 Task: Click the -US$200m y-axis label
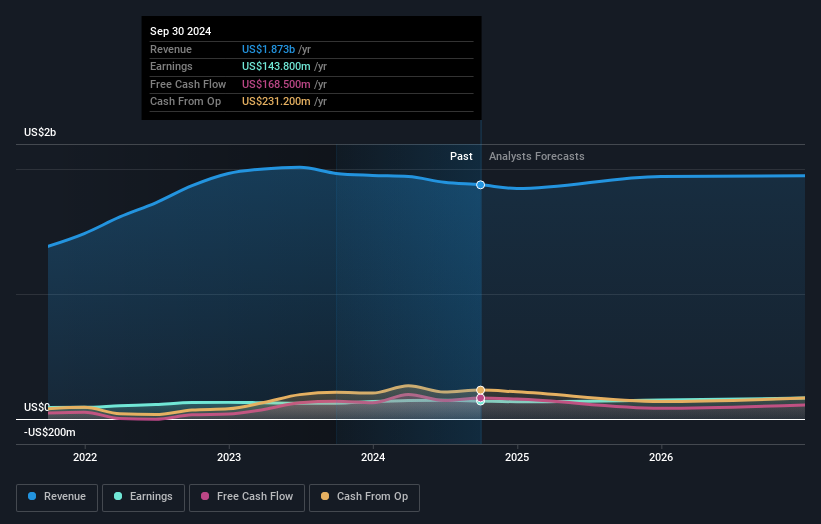click(x=50, y=432)
